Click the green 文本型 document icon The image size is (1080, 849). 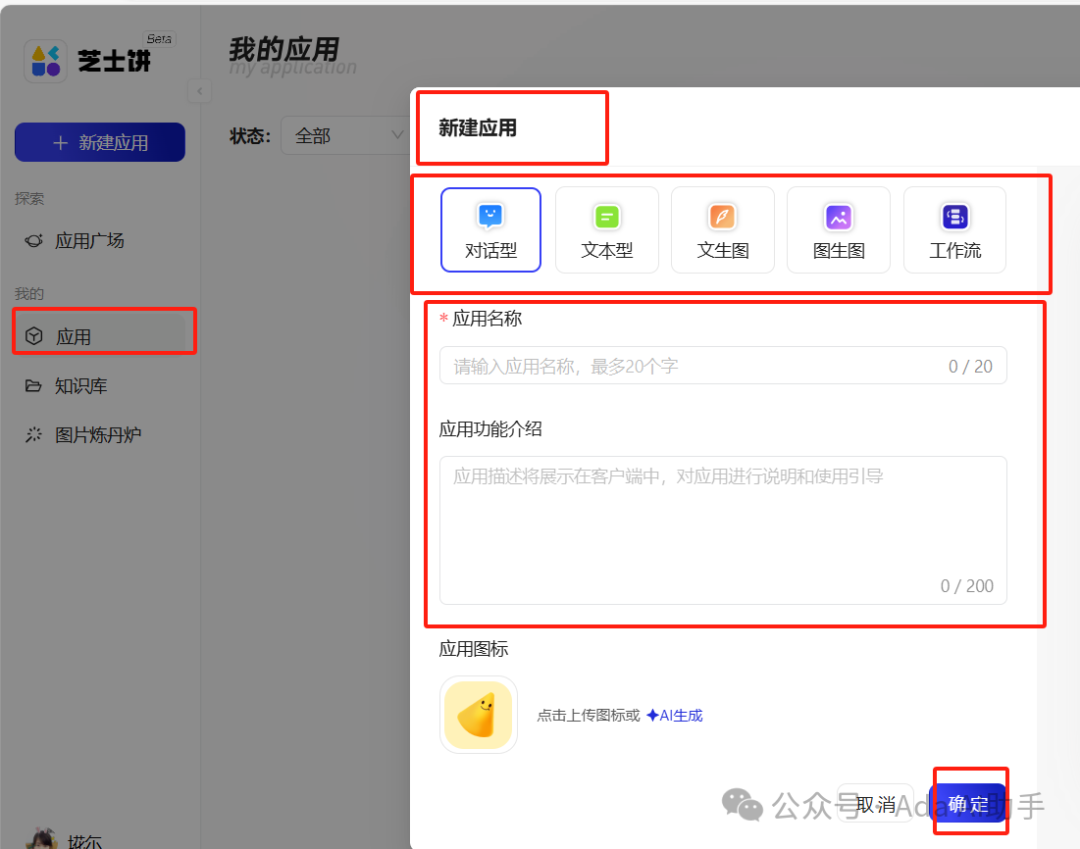(x=606, y=214)
